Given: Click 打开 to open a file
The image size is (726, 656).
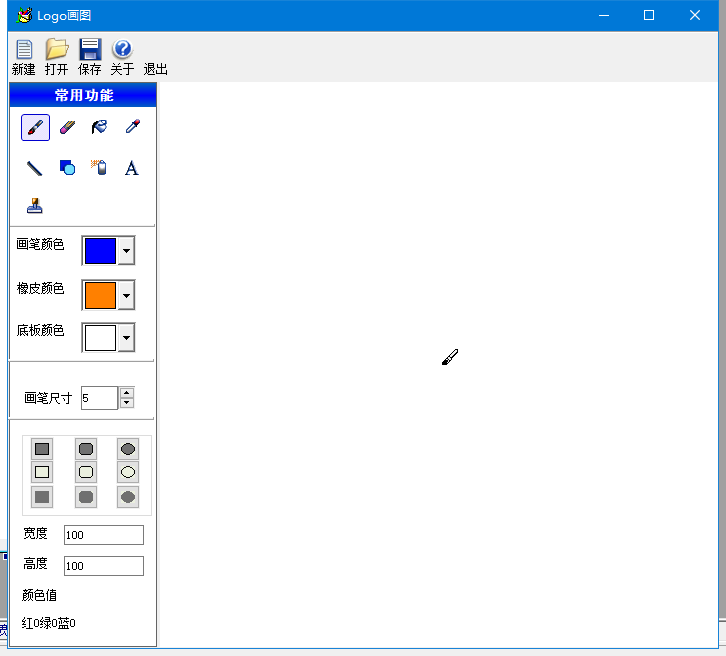Looking at the screenshot, I should (x=57, y=57).
